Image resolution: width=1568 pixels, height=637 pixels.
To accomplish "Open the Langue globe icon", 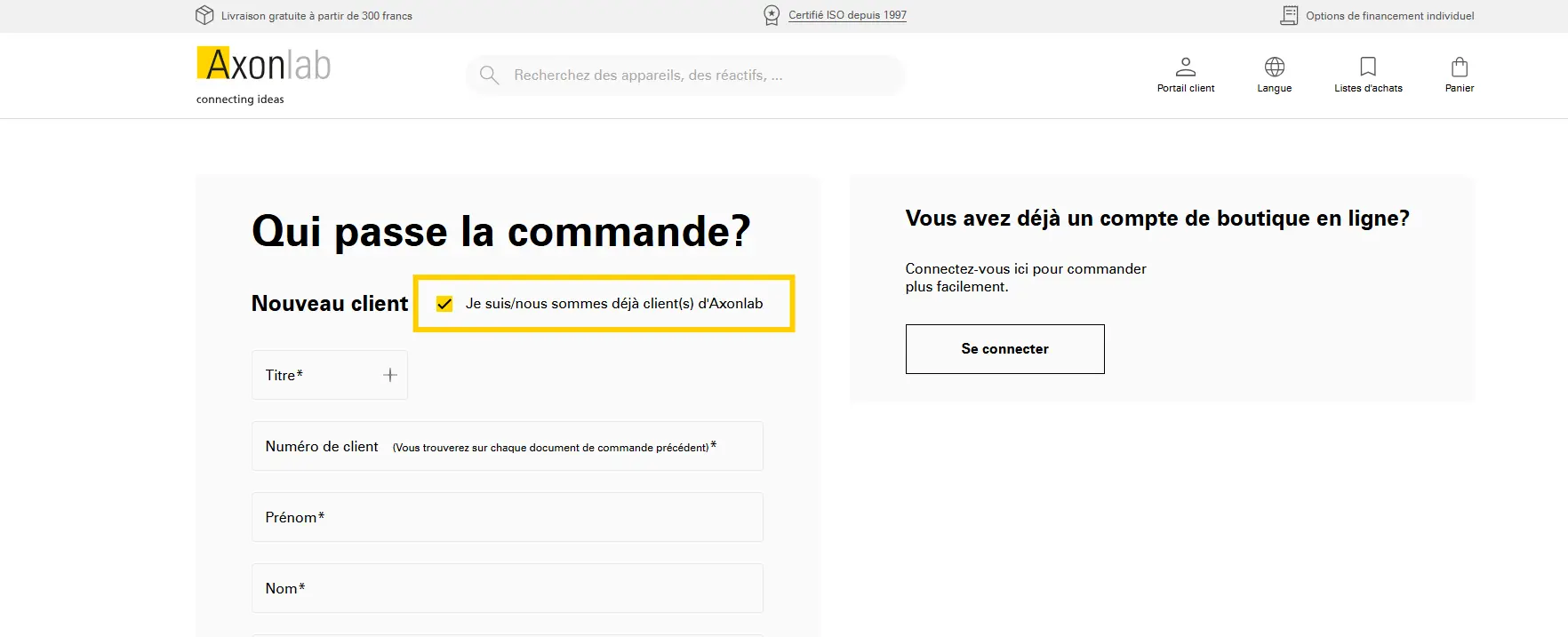I will [1274, 67].
